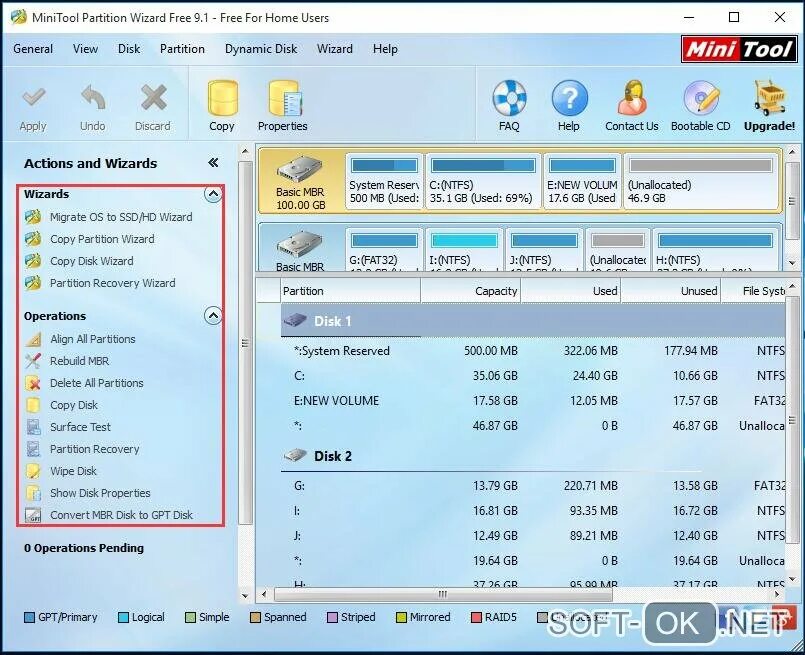Click the Logical legend color swatch
The height and width of the screenshot is (655, 805).
(x=123, y=618)
